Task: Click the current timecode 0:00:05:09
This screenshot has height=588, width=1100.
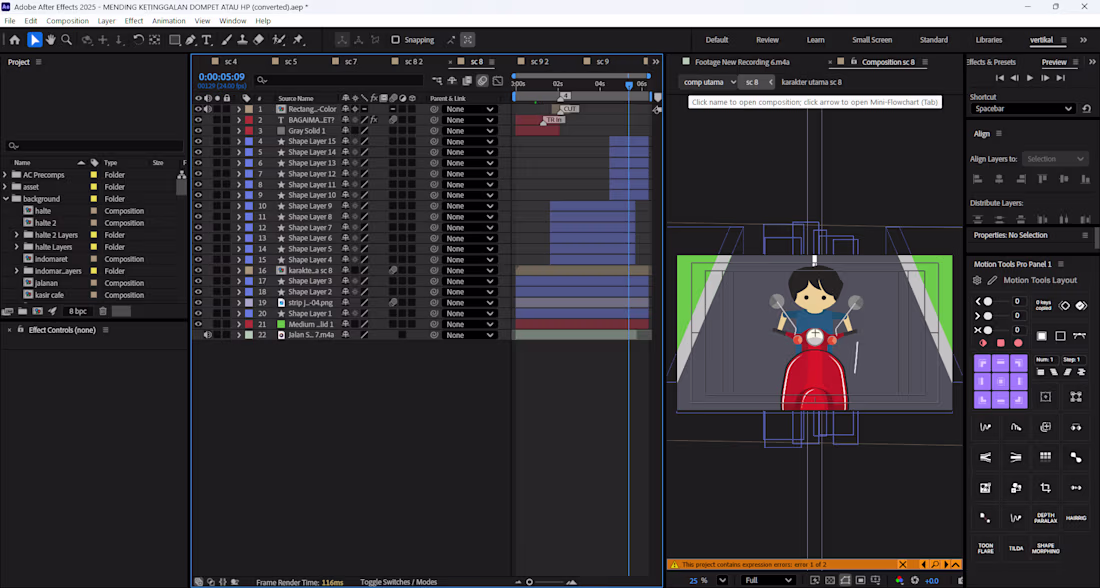Action: pyautogui.click(x=221, y=76)
